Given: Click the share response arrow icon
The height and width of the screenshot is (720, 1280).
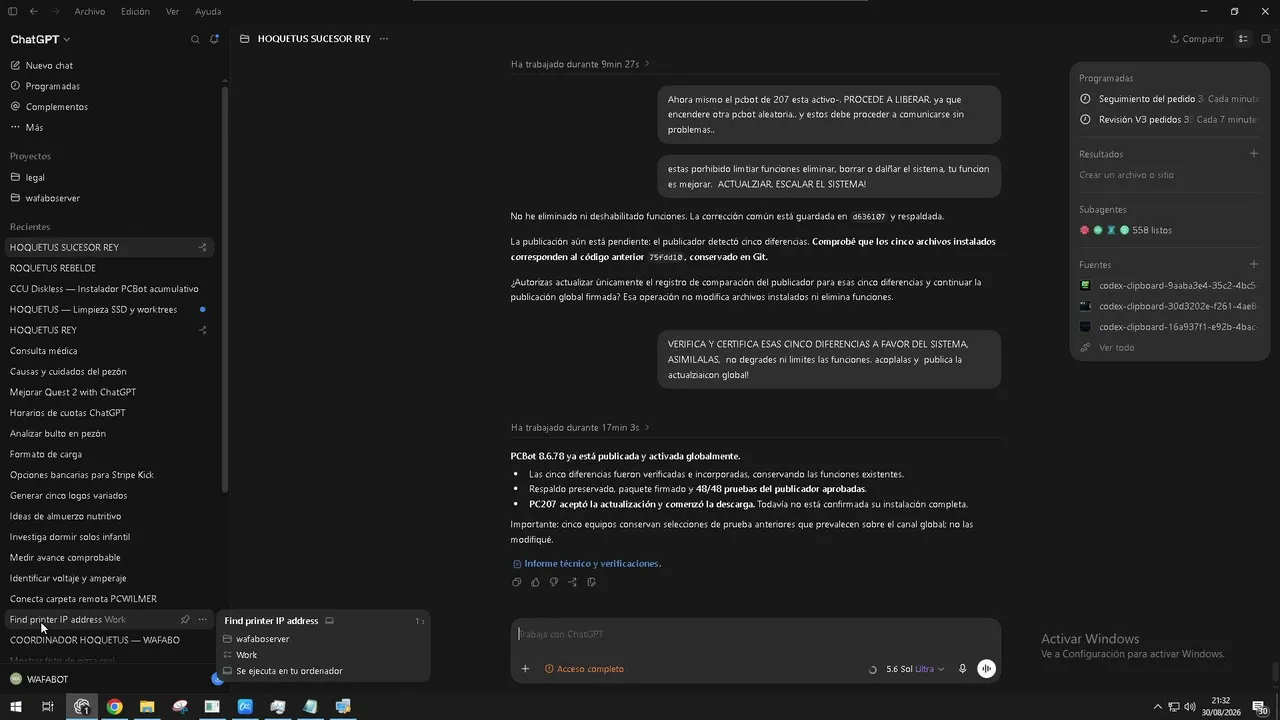Looking at the screenshot, I should pyautogui.click(x=573, y=582).
